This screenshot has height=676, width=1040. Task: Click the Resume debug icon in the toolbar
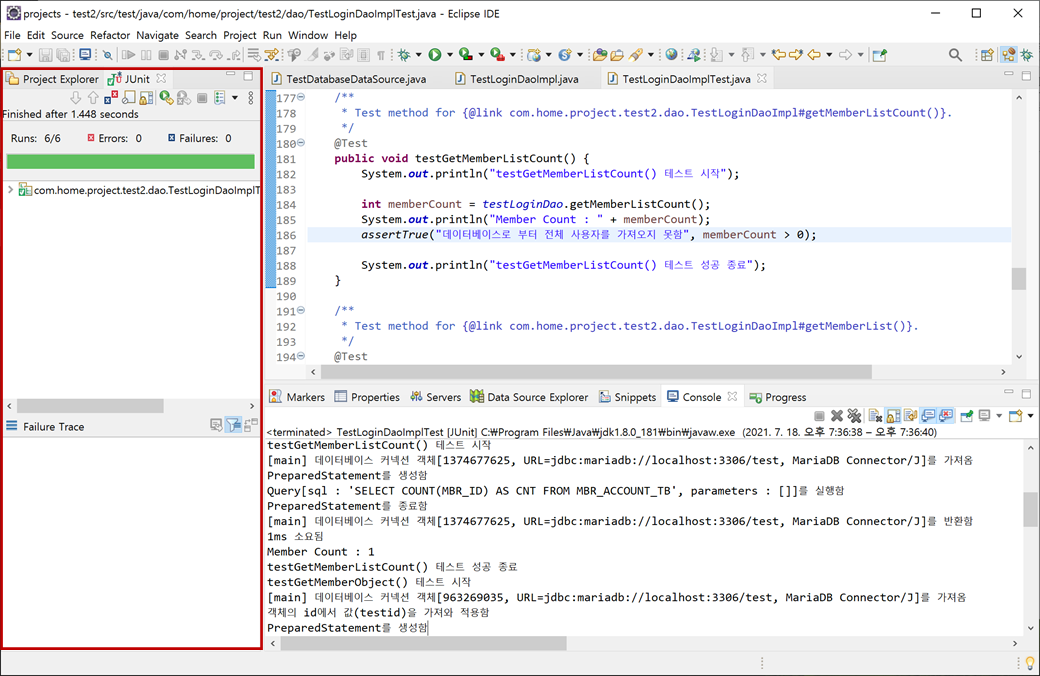tap(129, 55)
